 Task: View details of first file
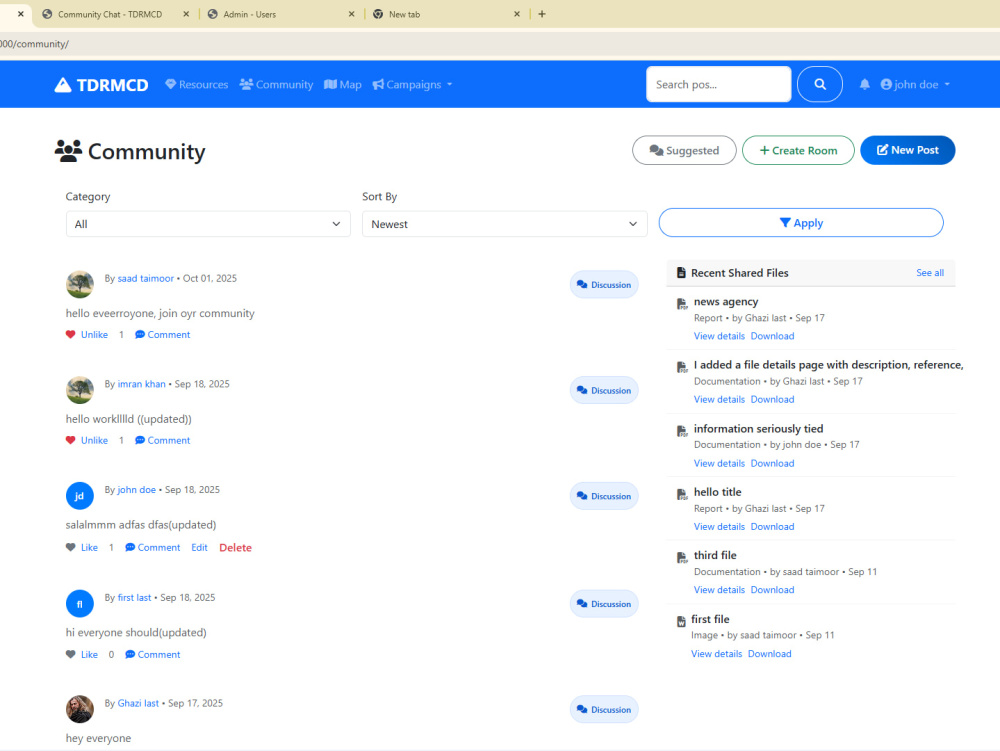(x=717, y=653)
